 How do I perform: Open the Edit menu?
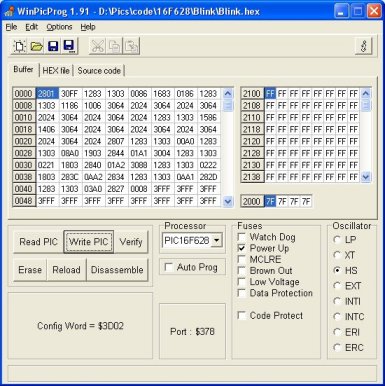pos(32,27)
